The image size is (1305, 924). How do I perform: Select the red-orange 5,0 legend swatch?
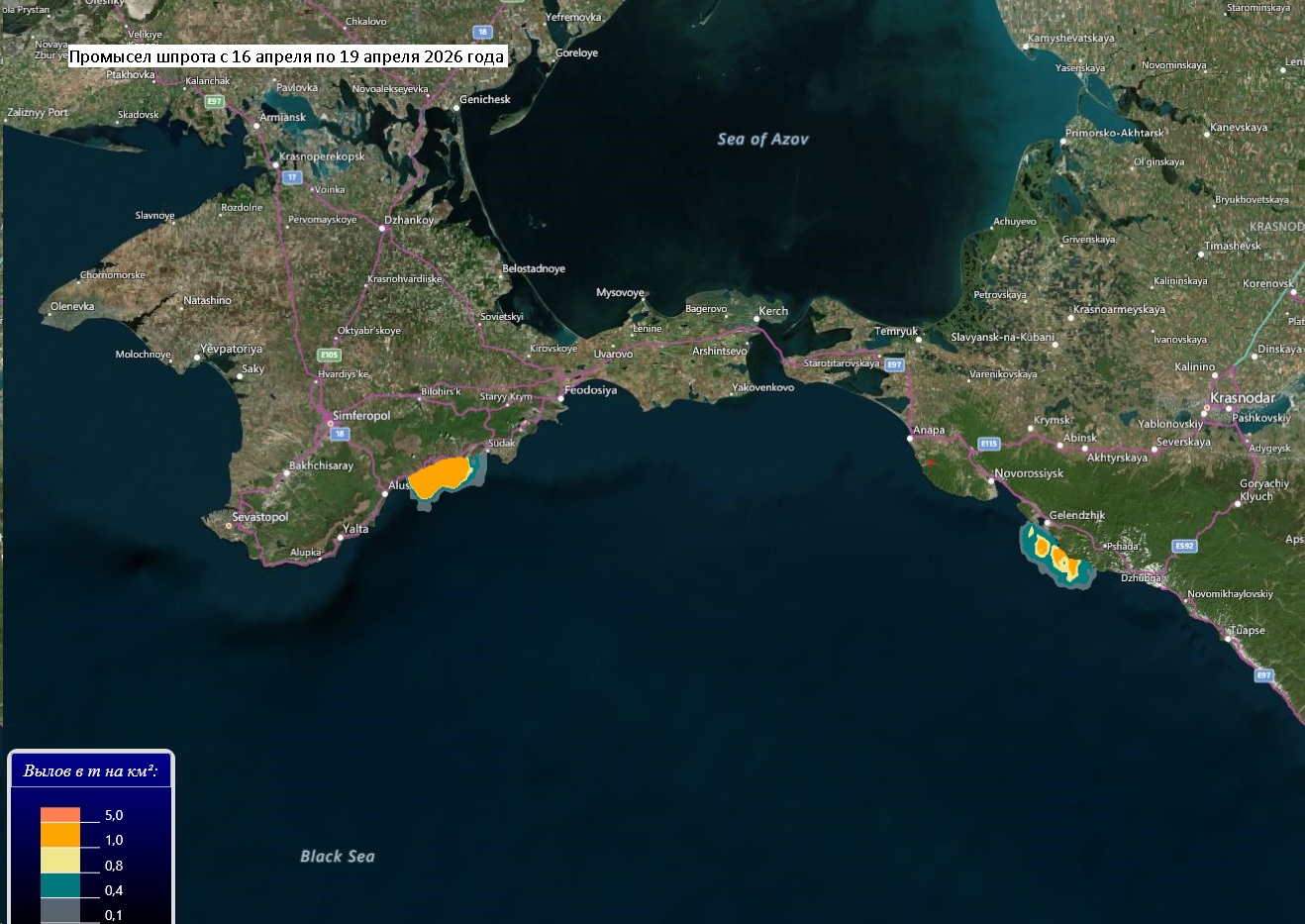(60, 815)
